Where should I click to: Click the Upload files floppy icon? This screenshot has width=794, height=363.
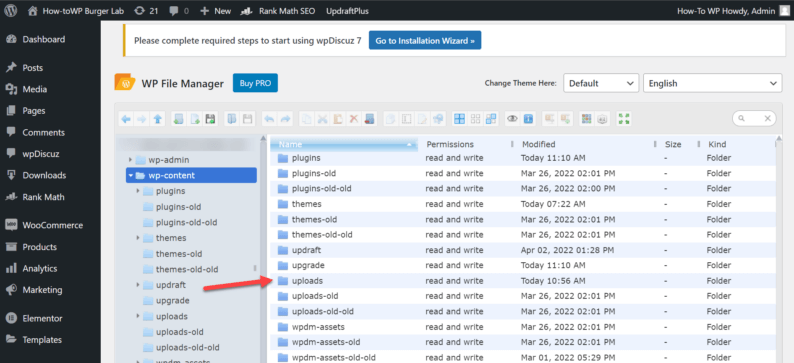click(x=211, y=119)
